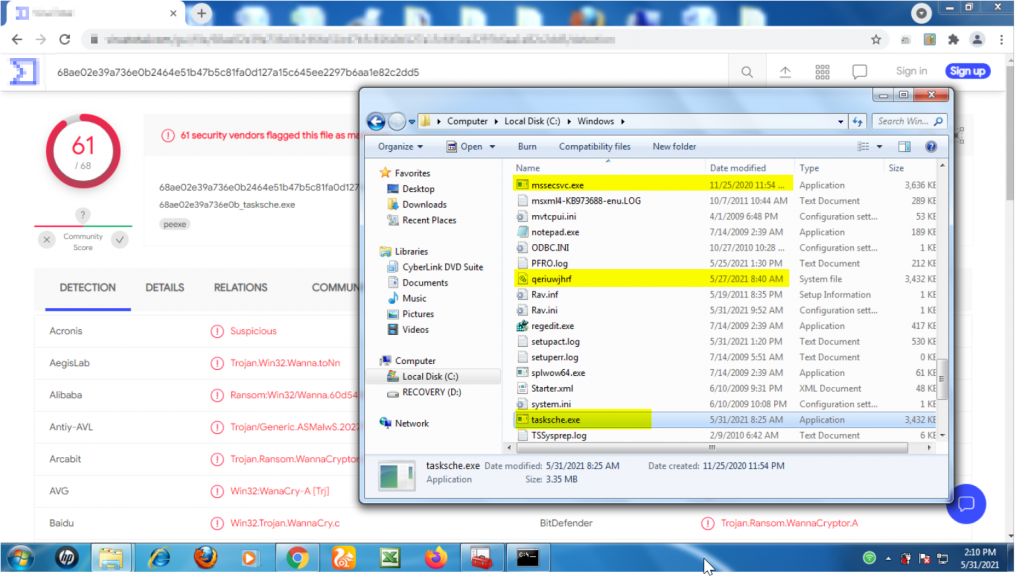
Task: Open a new Chrome tab
Action: coord(203,13)
